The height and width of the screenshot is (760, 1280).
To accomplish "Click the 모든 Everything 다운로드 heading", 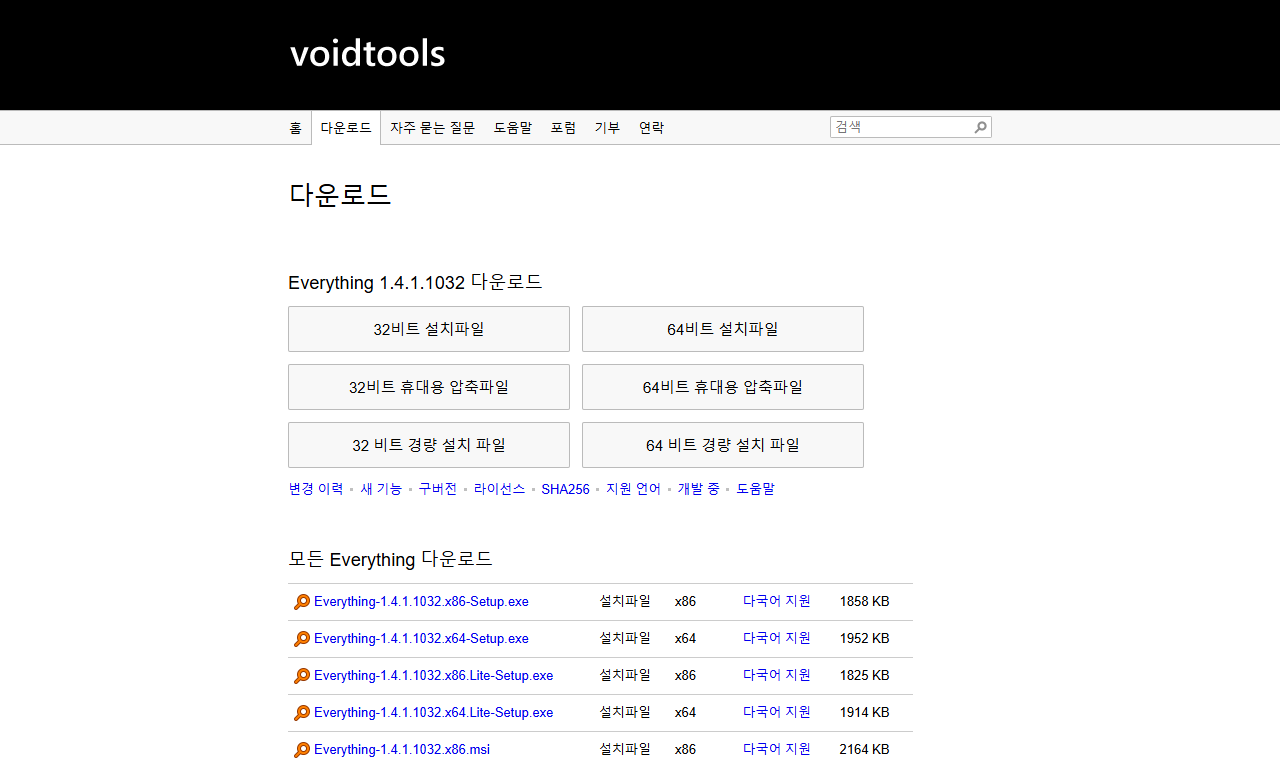I will [x=391, y=560].
